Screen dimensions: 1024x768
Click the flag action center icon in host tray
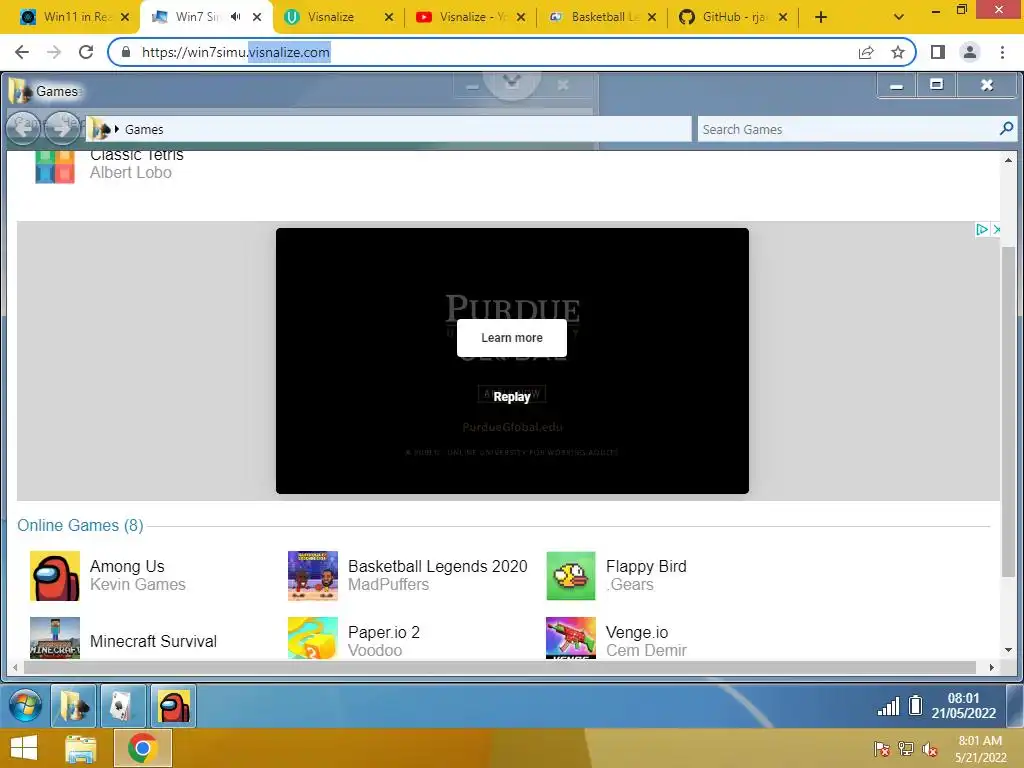tap(882, 749)
